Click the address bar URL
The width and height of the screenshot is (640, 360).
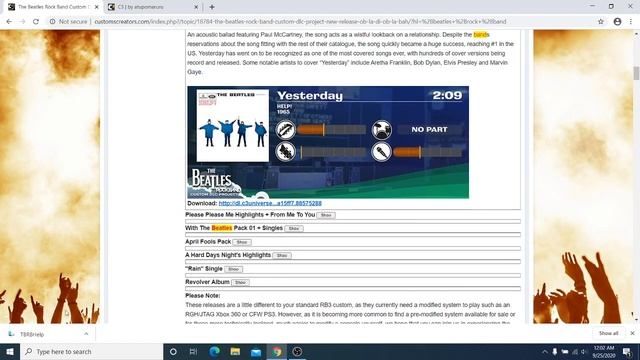(x=300, y=22)
